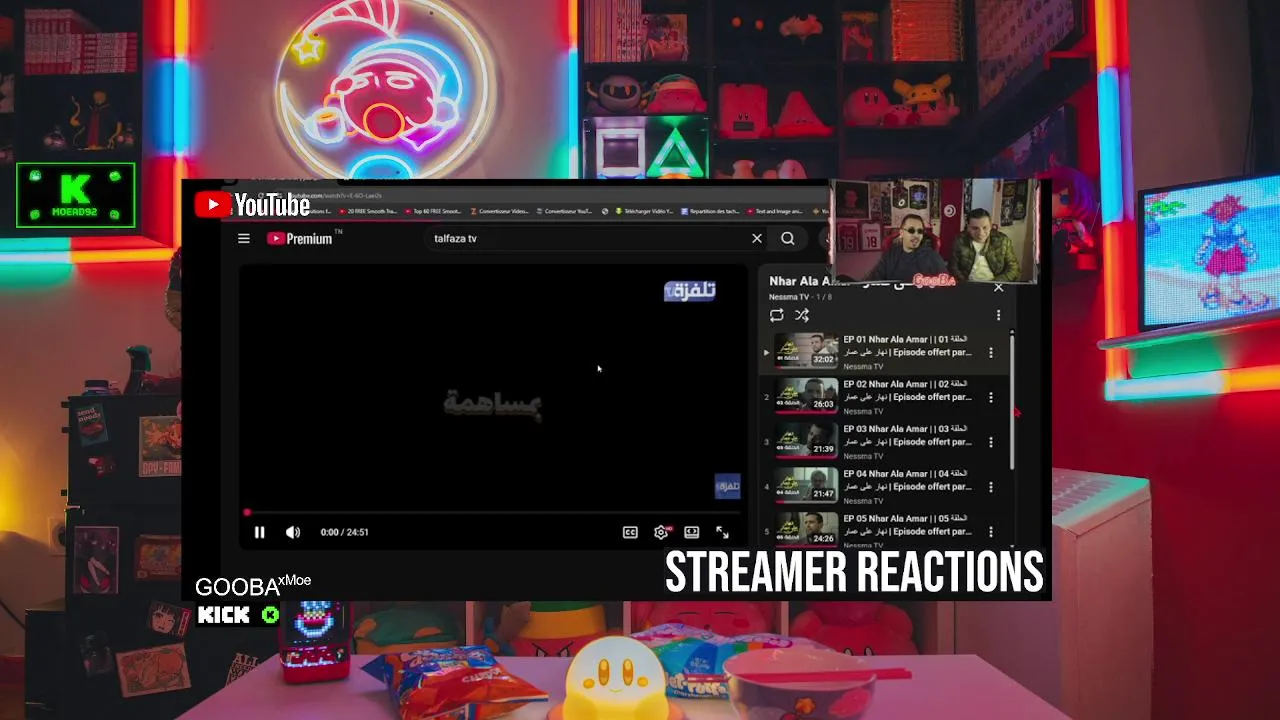
Task: Open the playlist header three-dot menu
Action: click(998, 315)
